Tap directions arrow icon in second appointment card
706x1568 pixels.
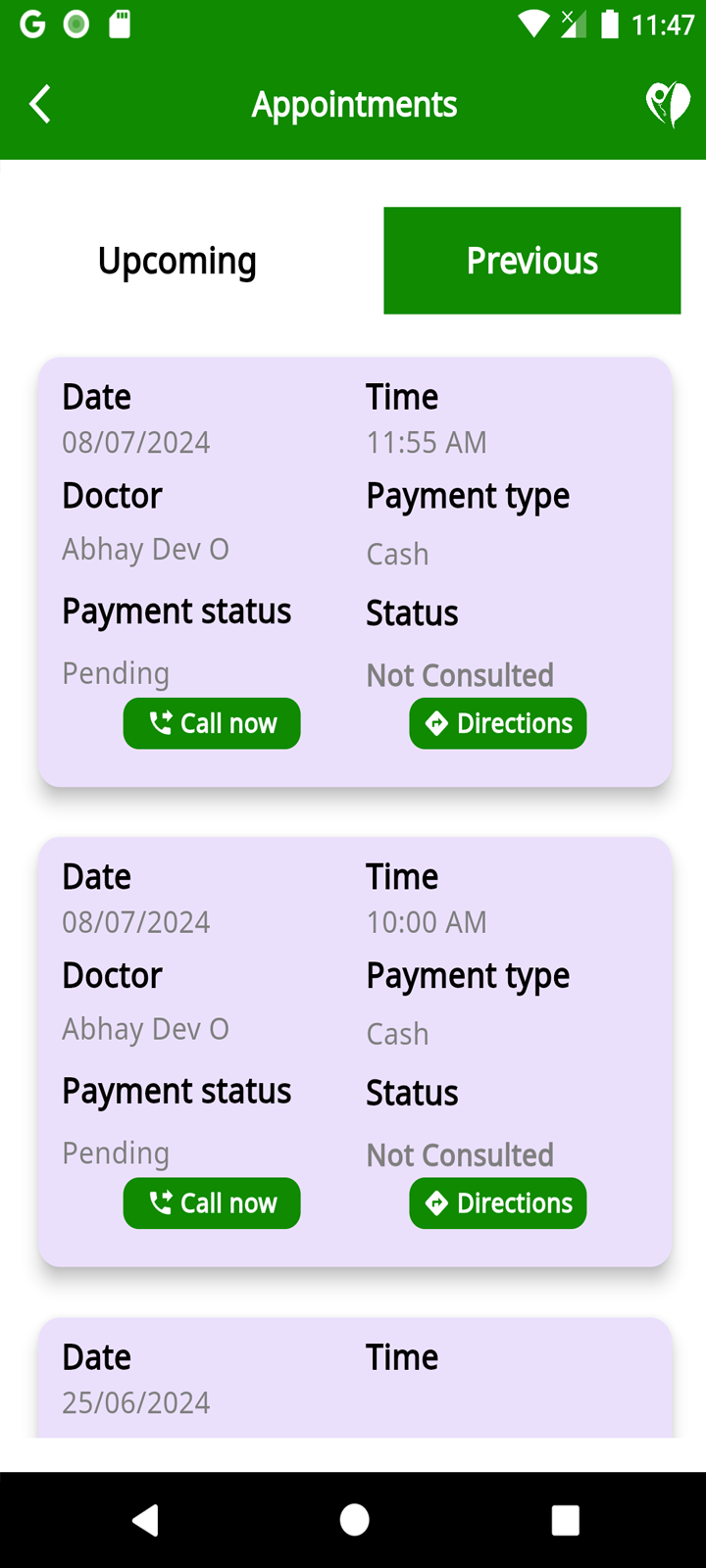(x=436, y=1202)
